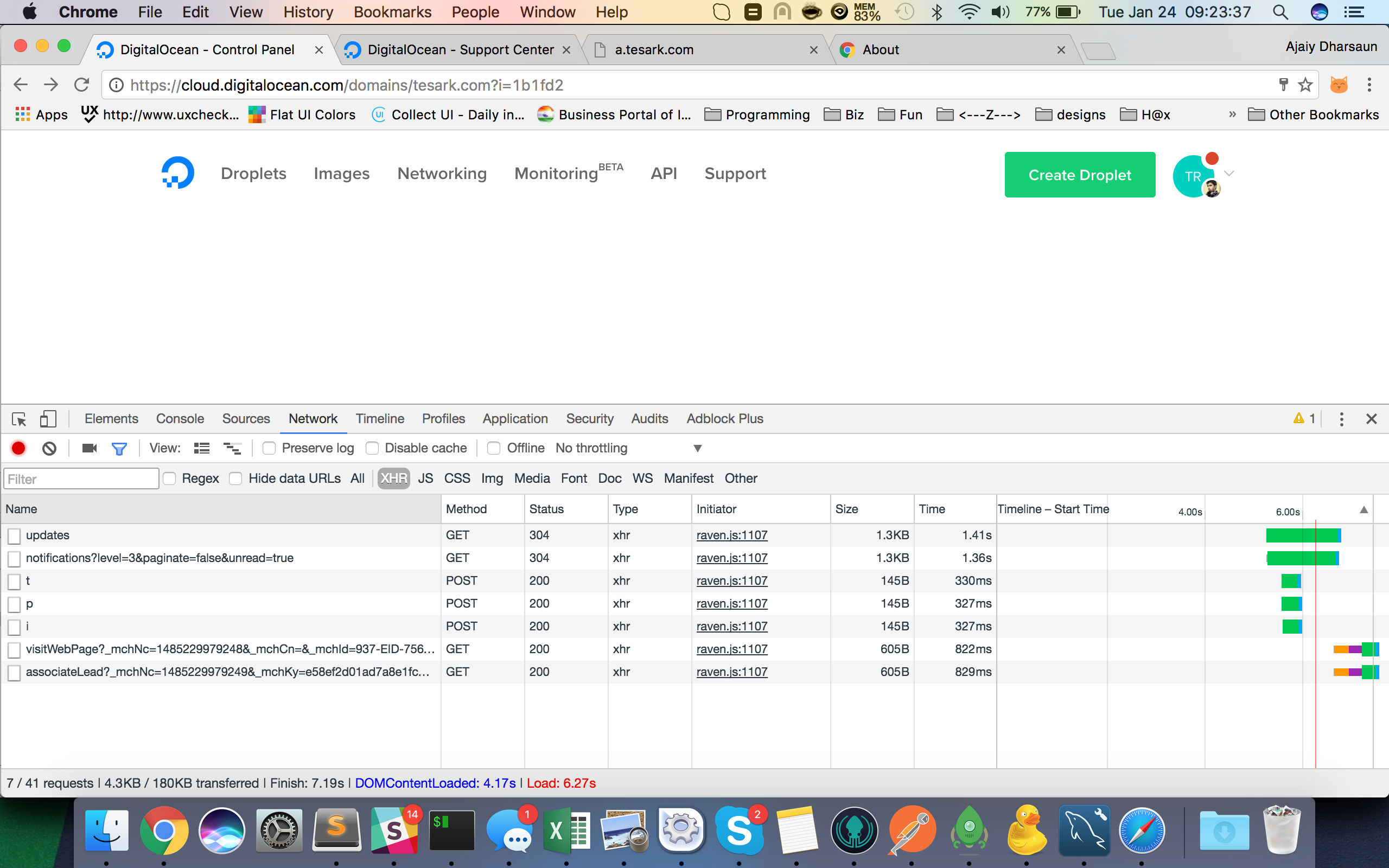Open the Apps bookmarks shortcut
Viewport: 1389px width, 868px height.
point(41,115)
